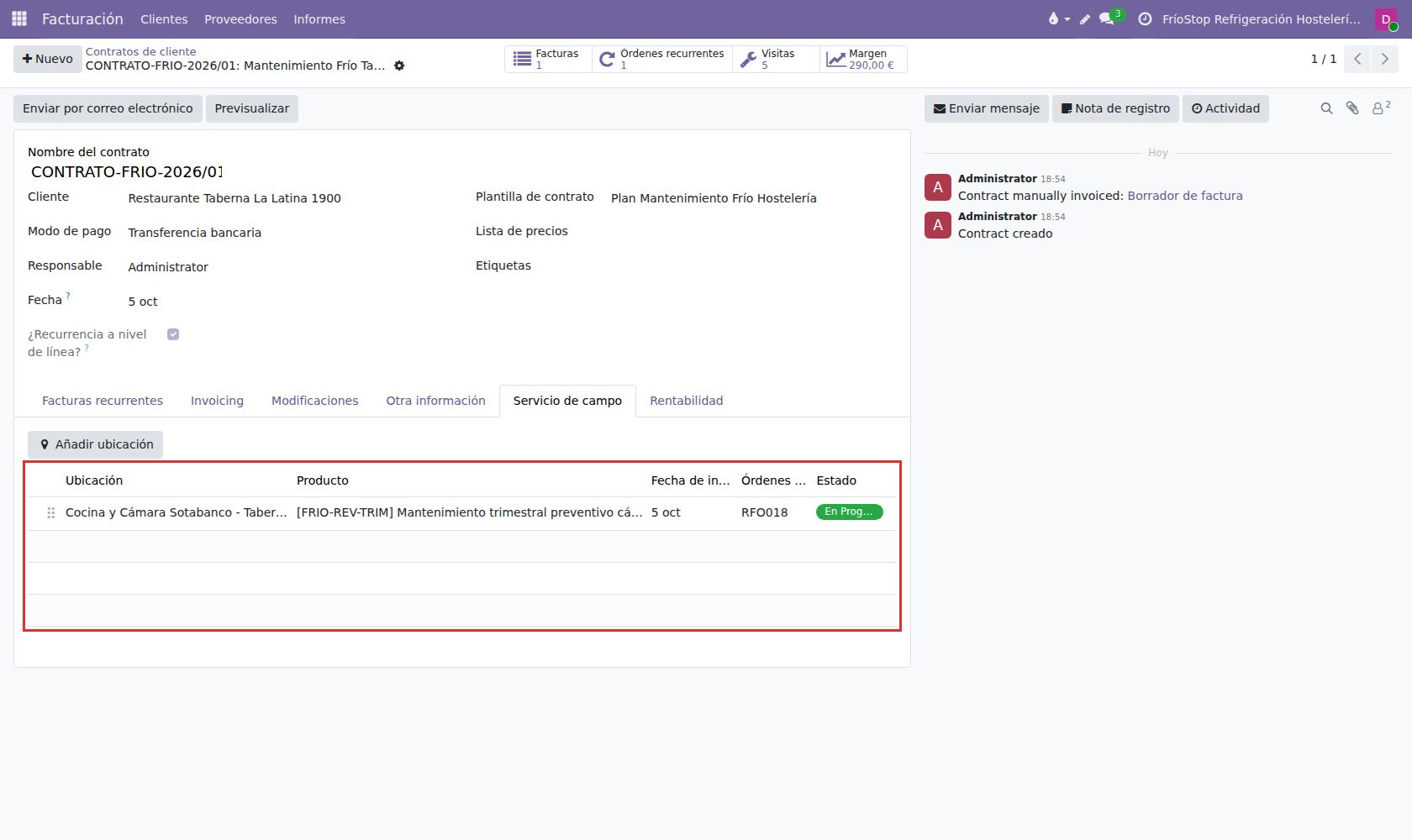Click the pencil edit icon in top bar
This screenshot has width=1412, height=840.
[1085, 18]
